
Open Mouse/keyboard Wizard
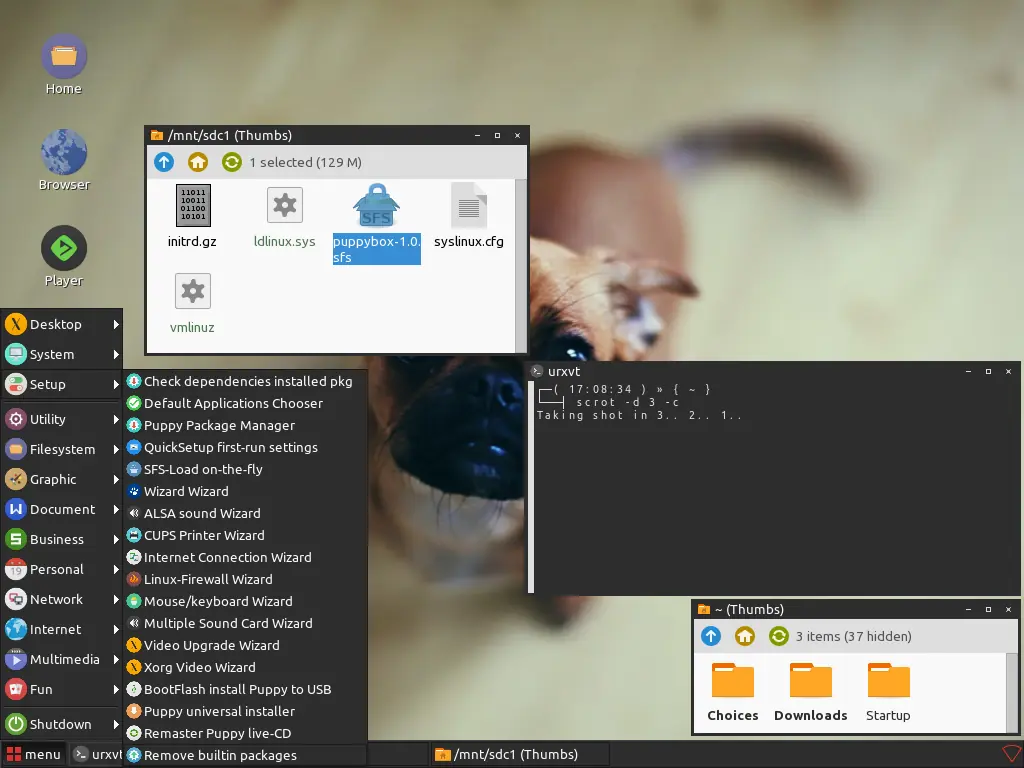point(246,601)
